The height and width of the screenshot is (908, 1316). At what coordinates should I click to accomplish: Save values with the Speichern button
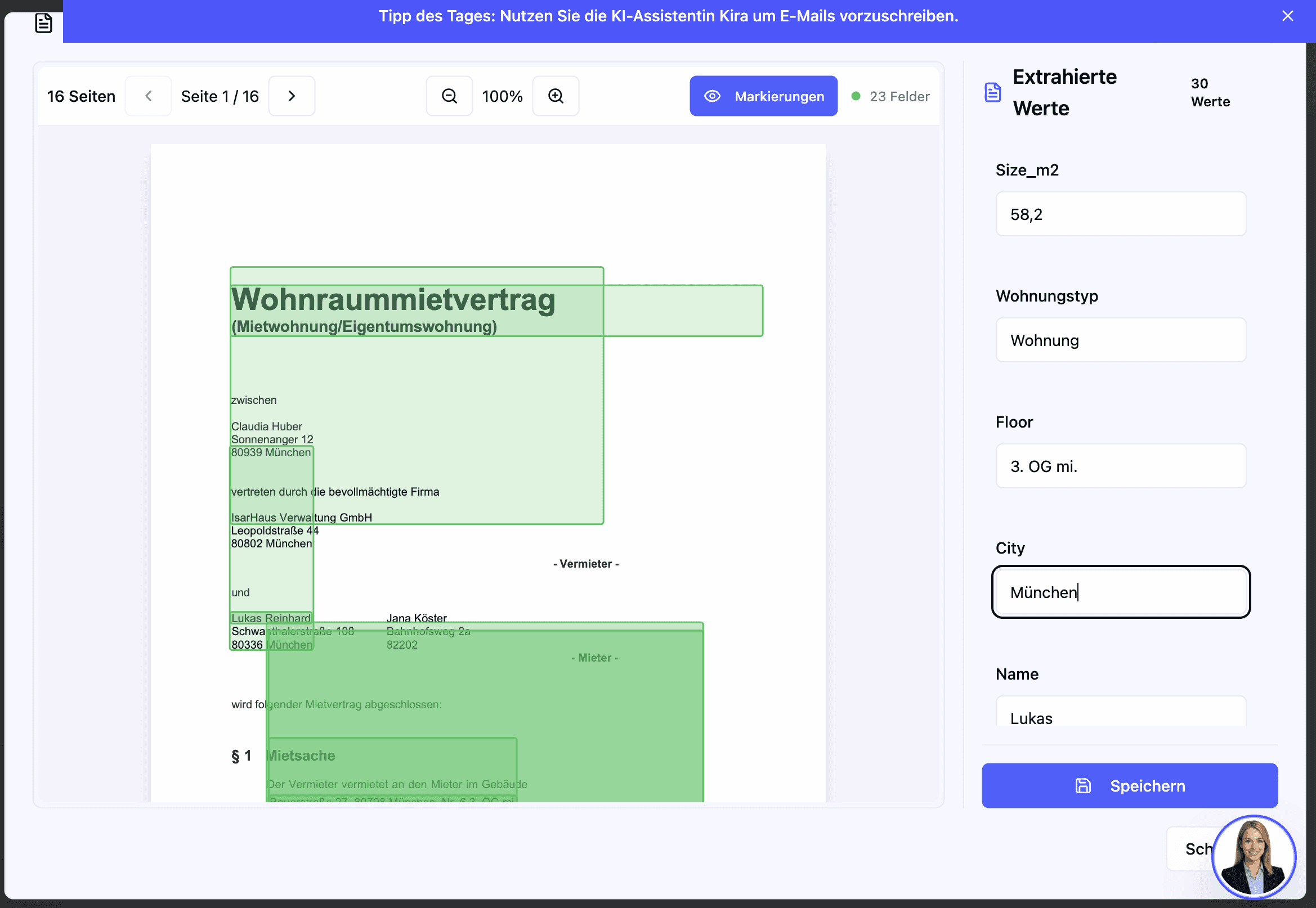[x=1129, y=786]
